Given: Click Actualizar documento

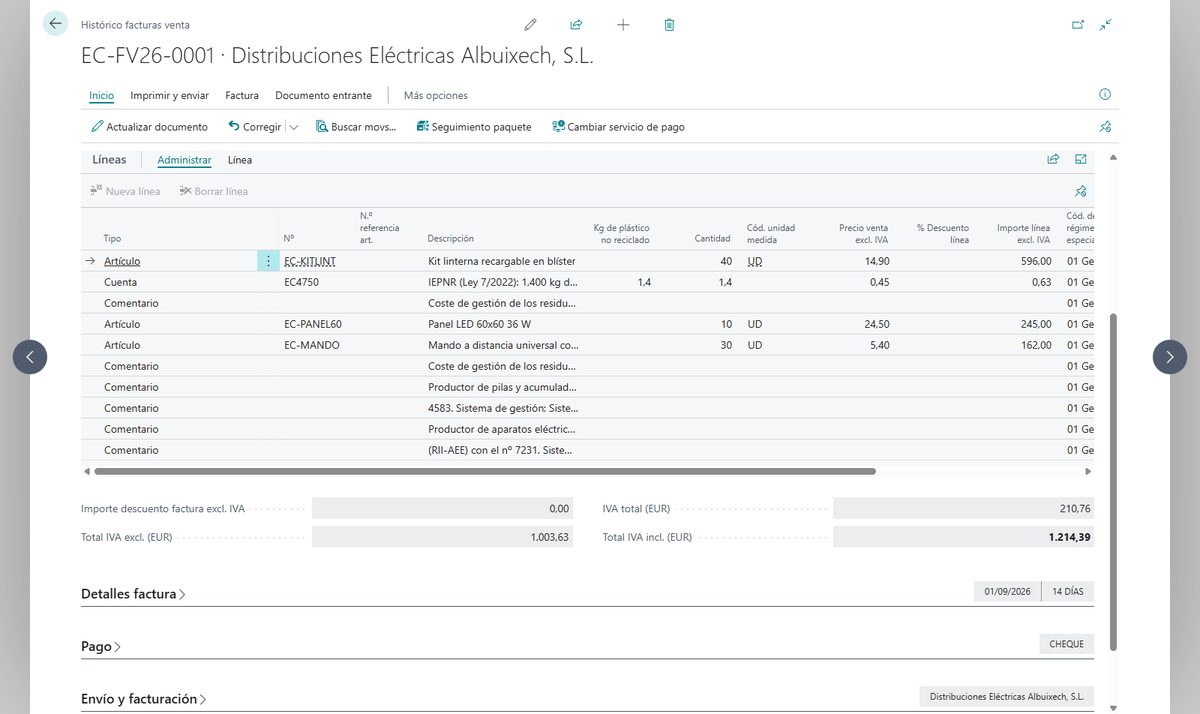Looking at the screenshot, I should [x=149, y=127].
